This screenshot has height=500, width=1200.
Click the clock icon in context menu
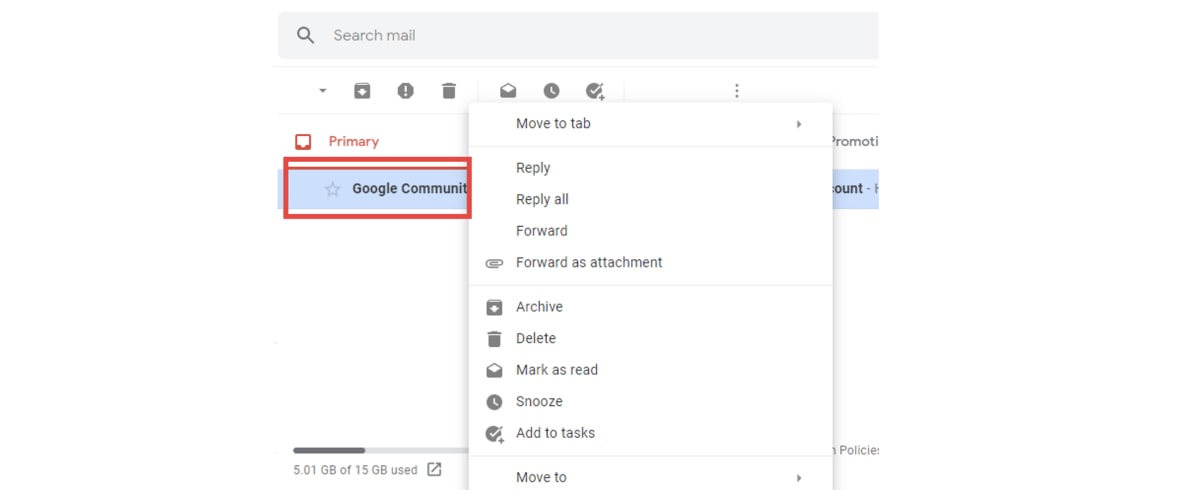coord(494,402)
